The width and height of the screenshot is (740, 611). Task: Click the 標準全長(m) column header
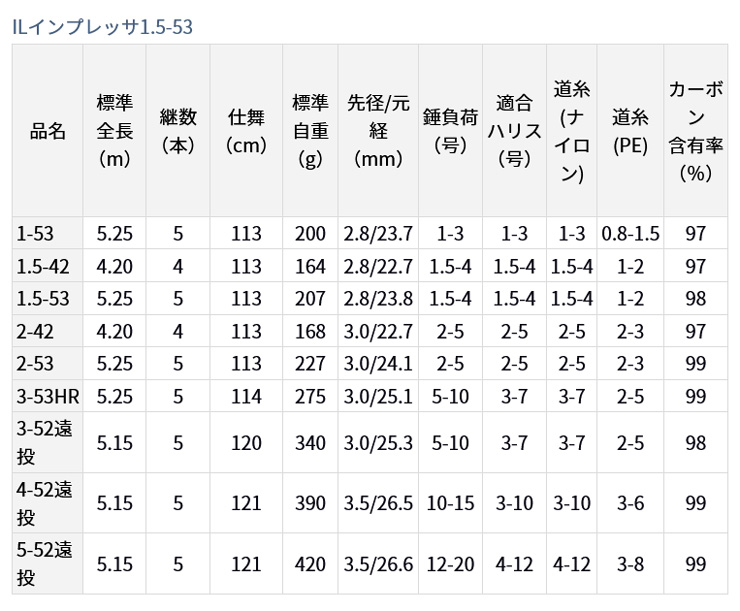point(114,131)
